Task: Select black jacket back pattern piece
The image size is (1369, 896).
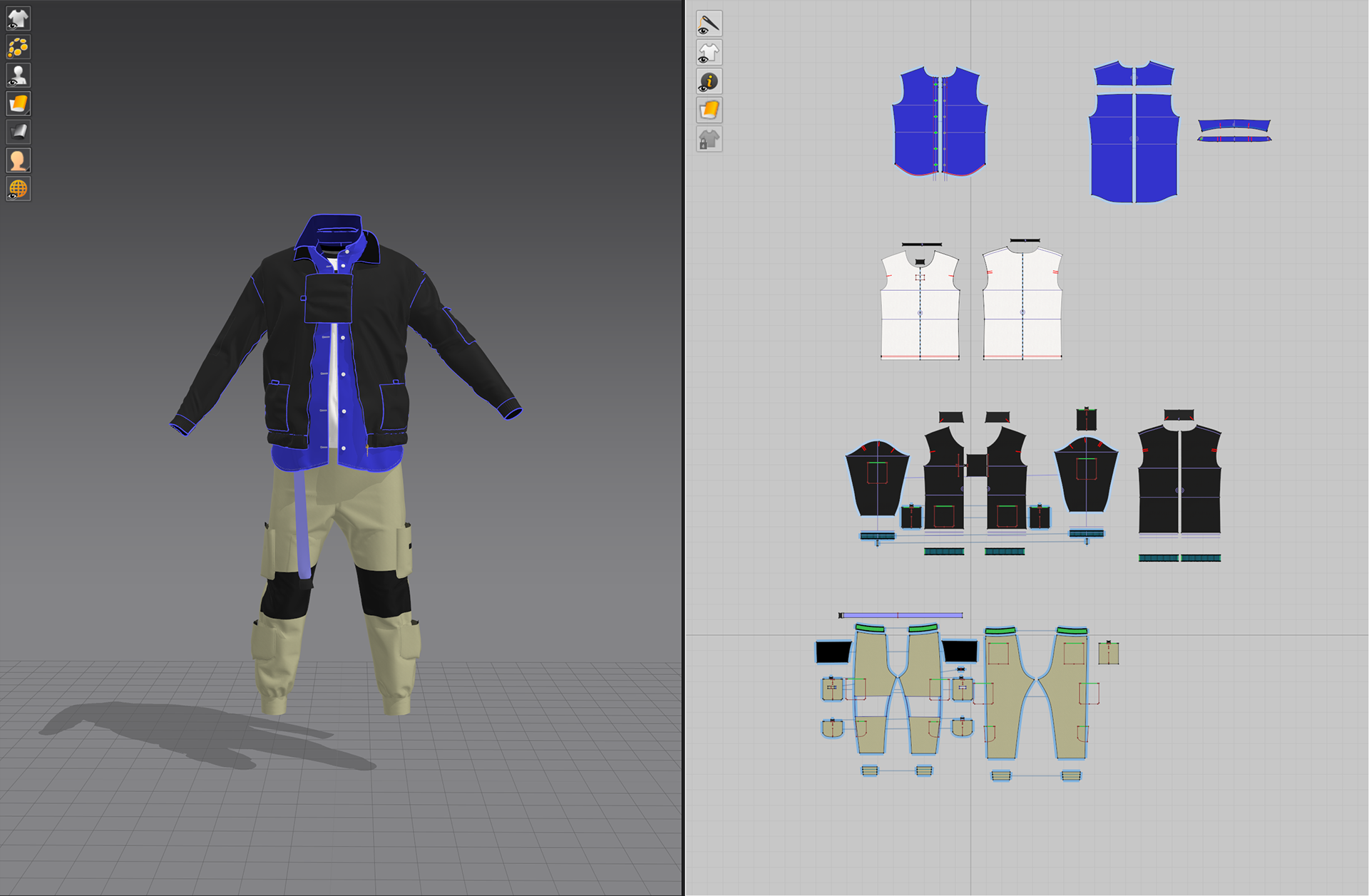Action: (1179, 480)
